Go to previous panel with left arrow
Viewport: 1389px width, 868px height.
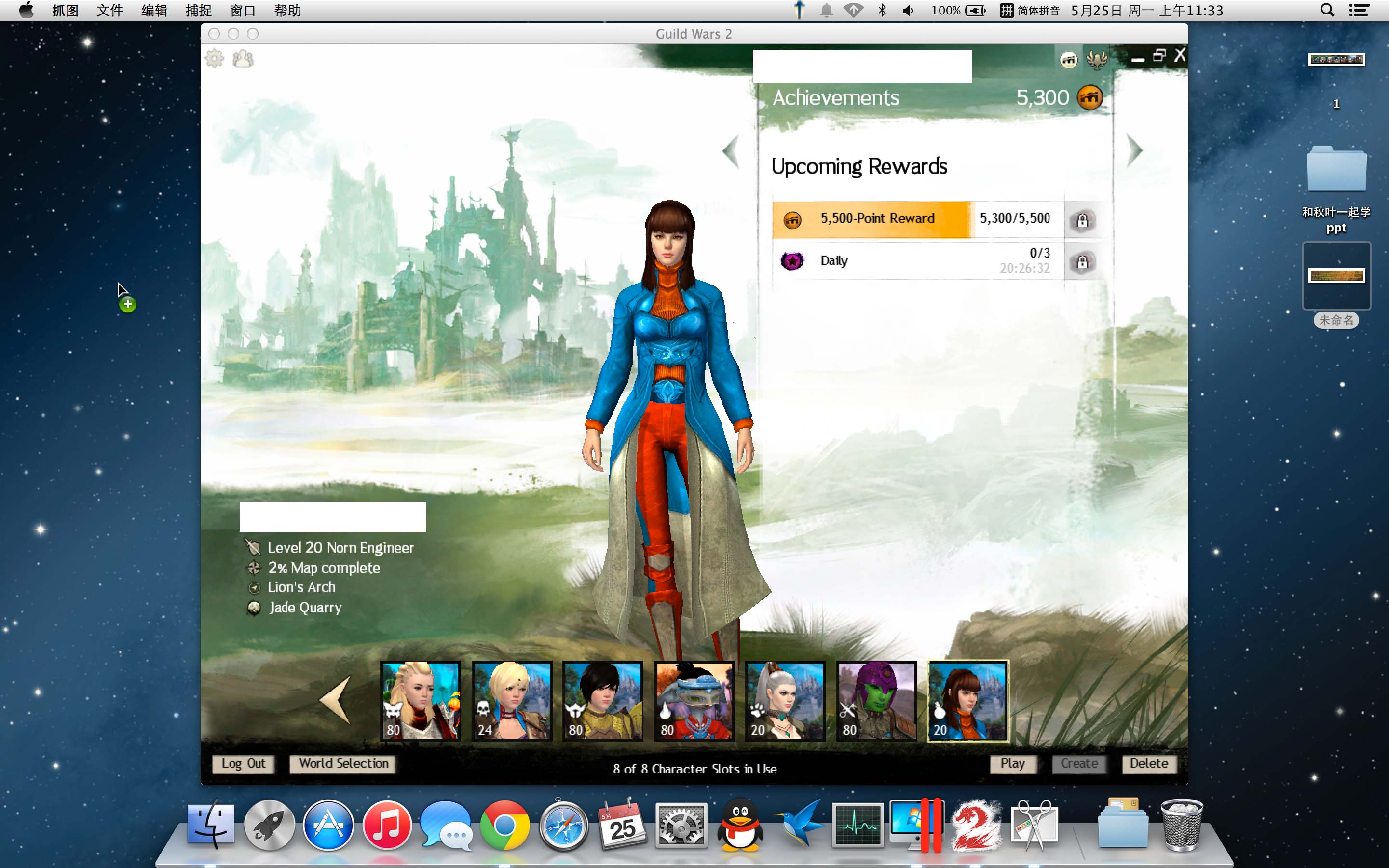(731, 151)
